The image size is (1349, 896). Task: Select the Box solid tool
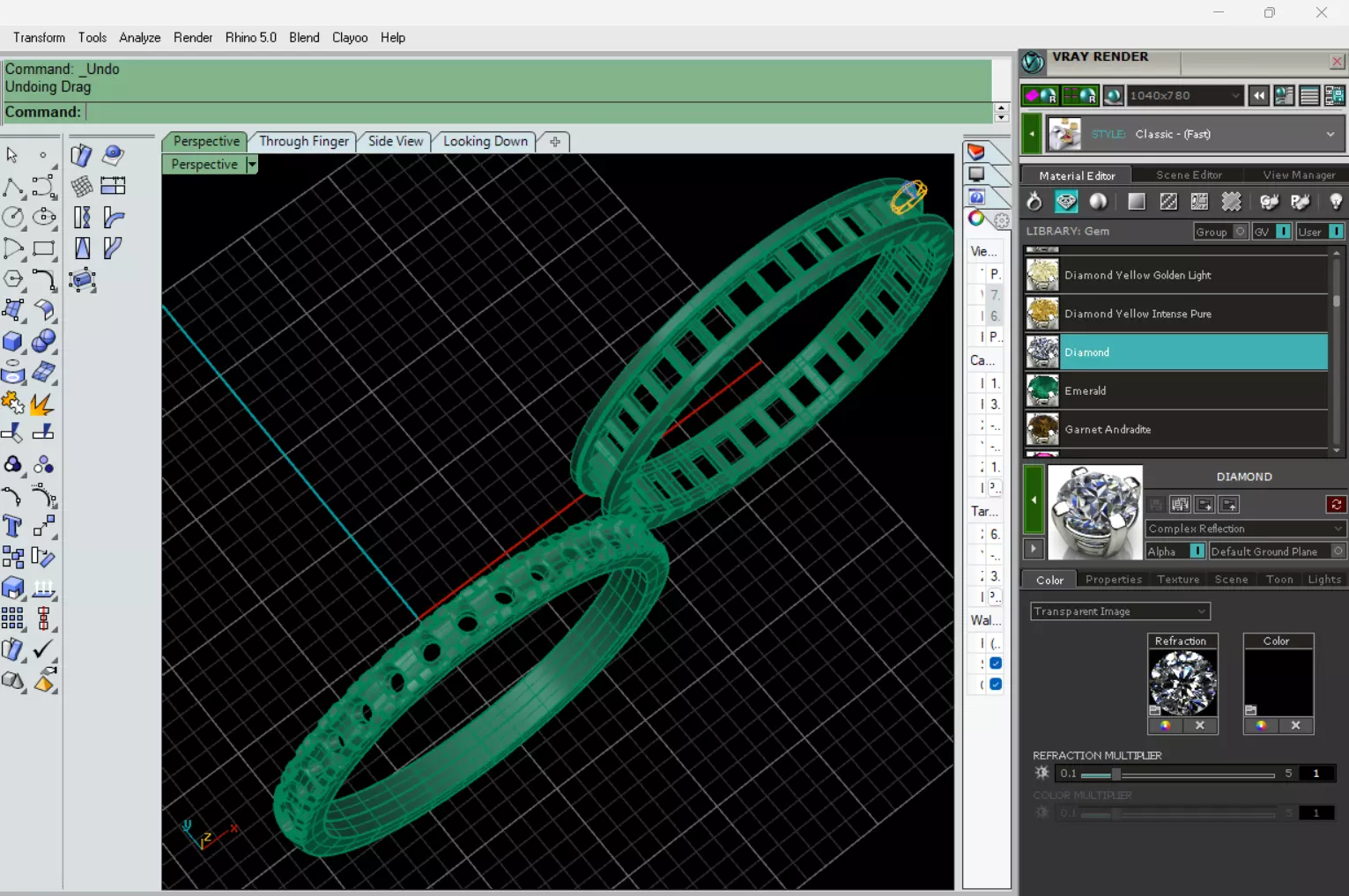(13, 341)
